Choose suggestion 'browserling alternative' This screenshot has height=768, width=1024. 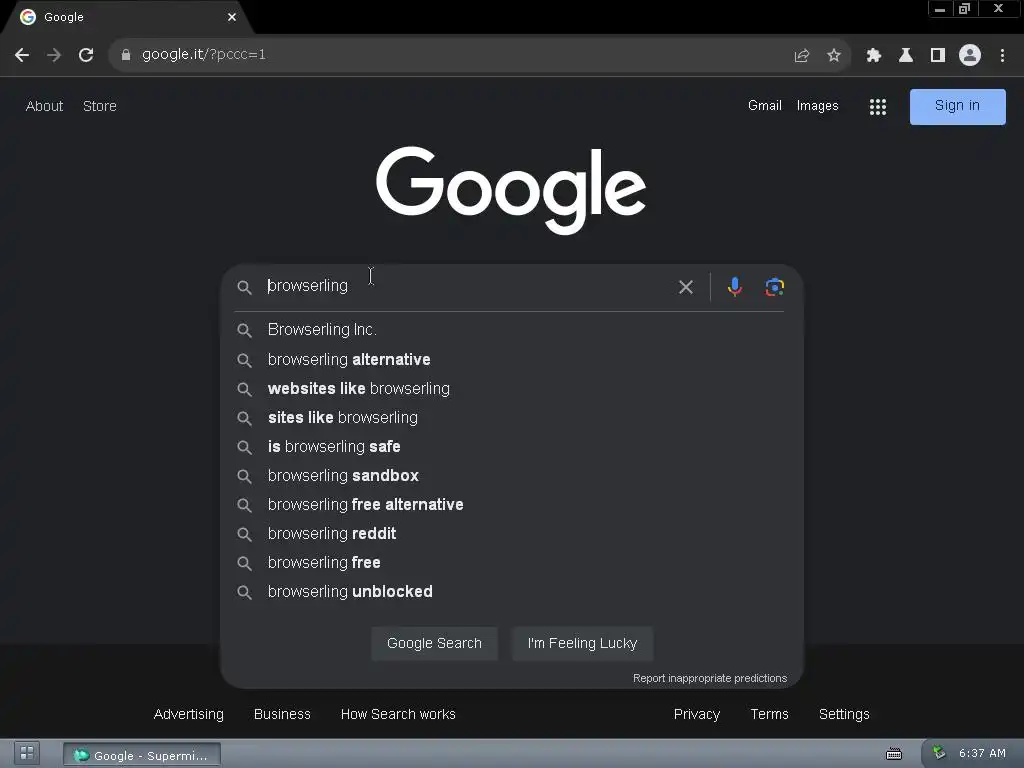511,359
